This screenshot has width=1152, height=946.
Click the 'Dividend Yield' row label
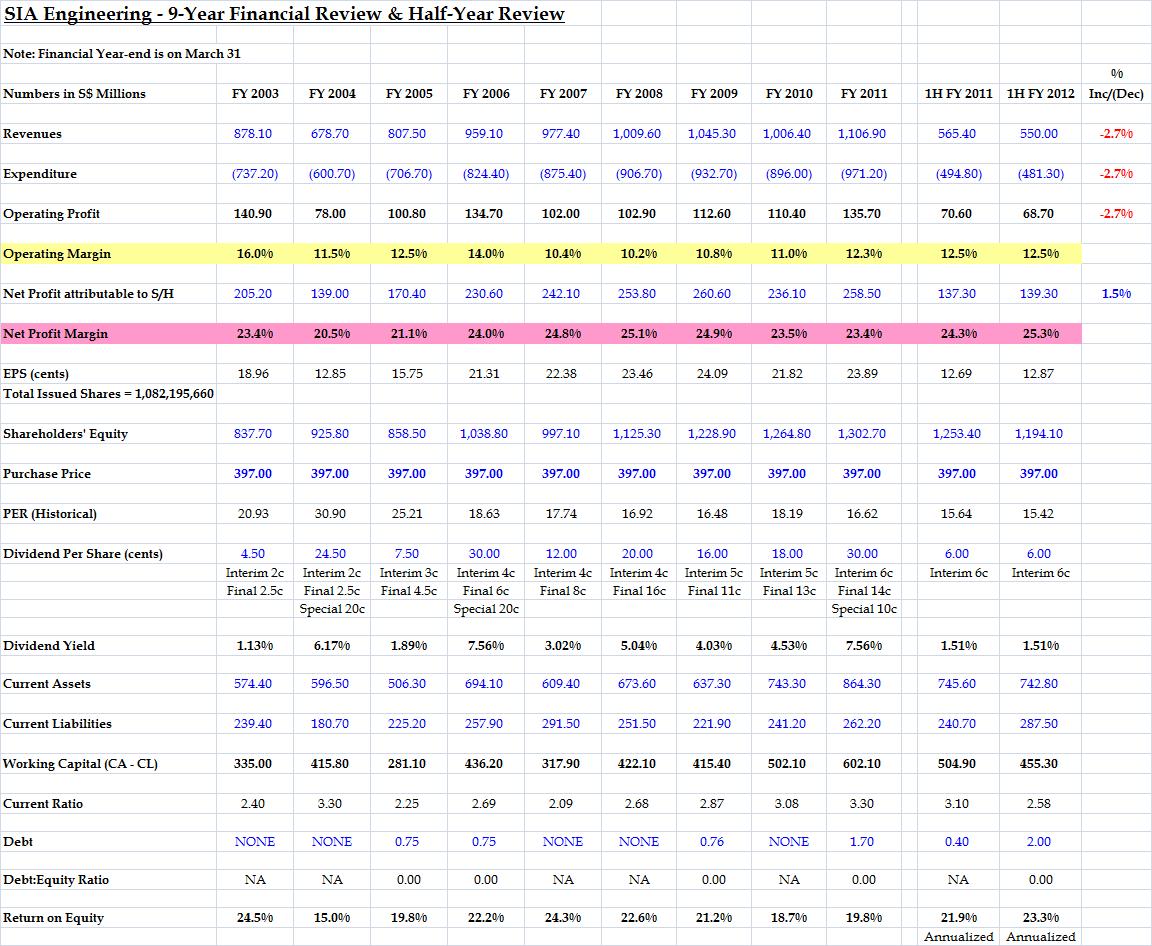pos(48,646)
